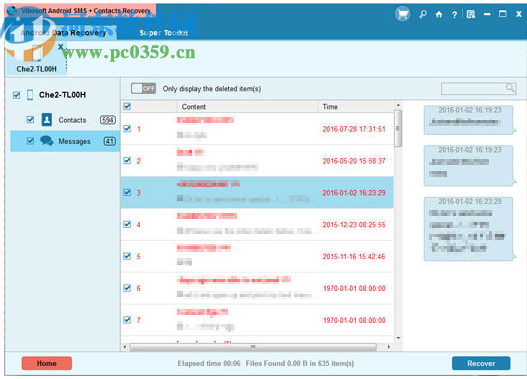527x379 pixels.
Task: Click the horizontal scrollbar thumb
Action: [x=253, y=347]
